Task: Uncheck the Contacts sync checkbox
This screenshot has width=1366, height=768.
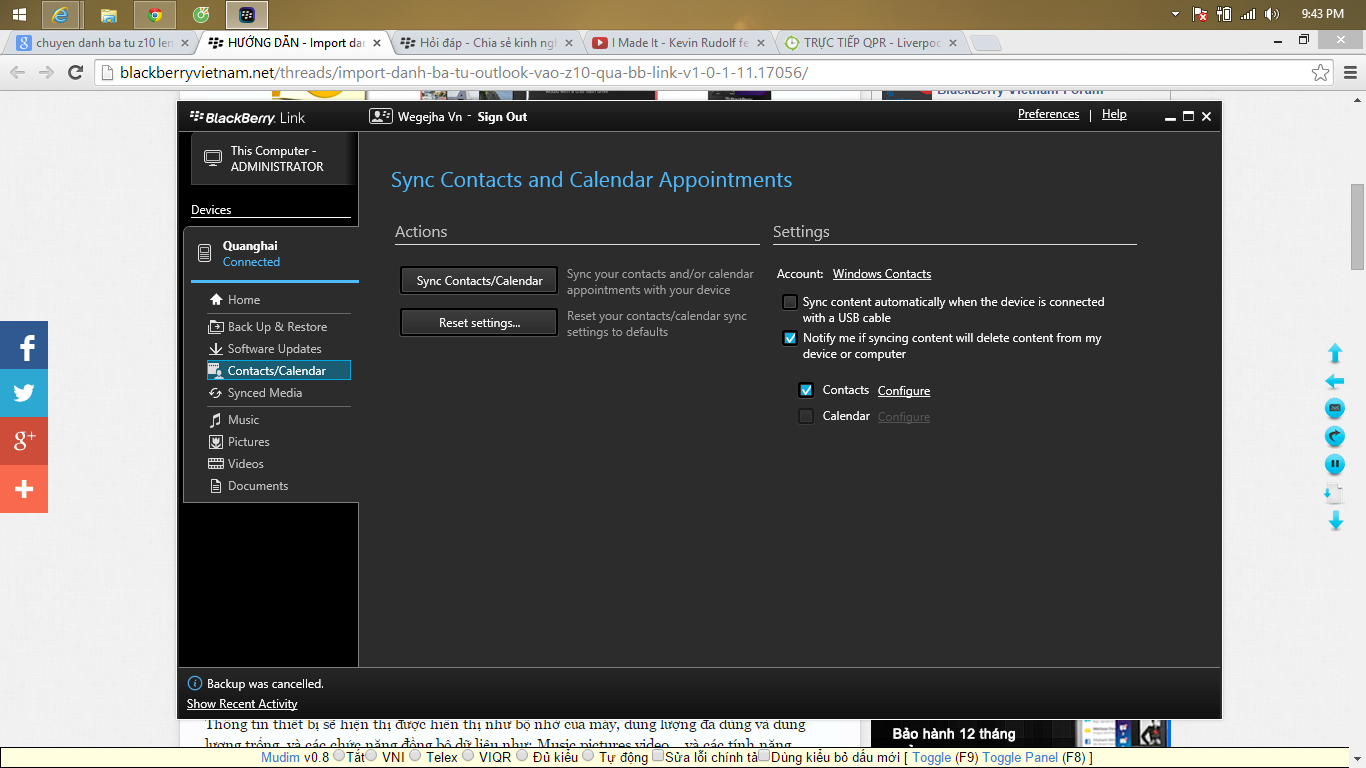Action: click(x=806, y=390)
